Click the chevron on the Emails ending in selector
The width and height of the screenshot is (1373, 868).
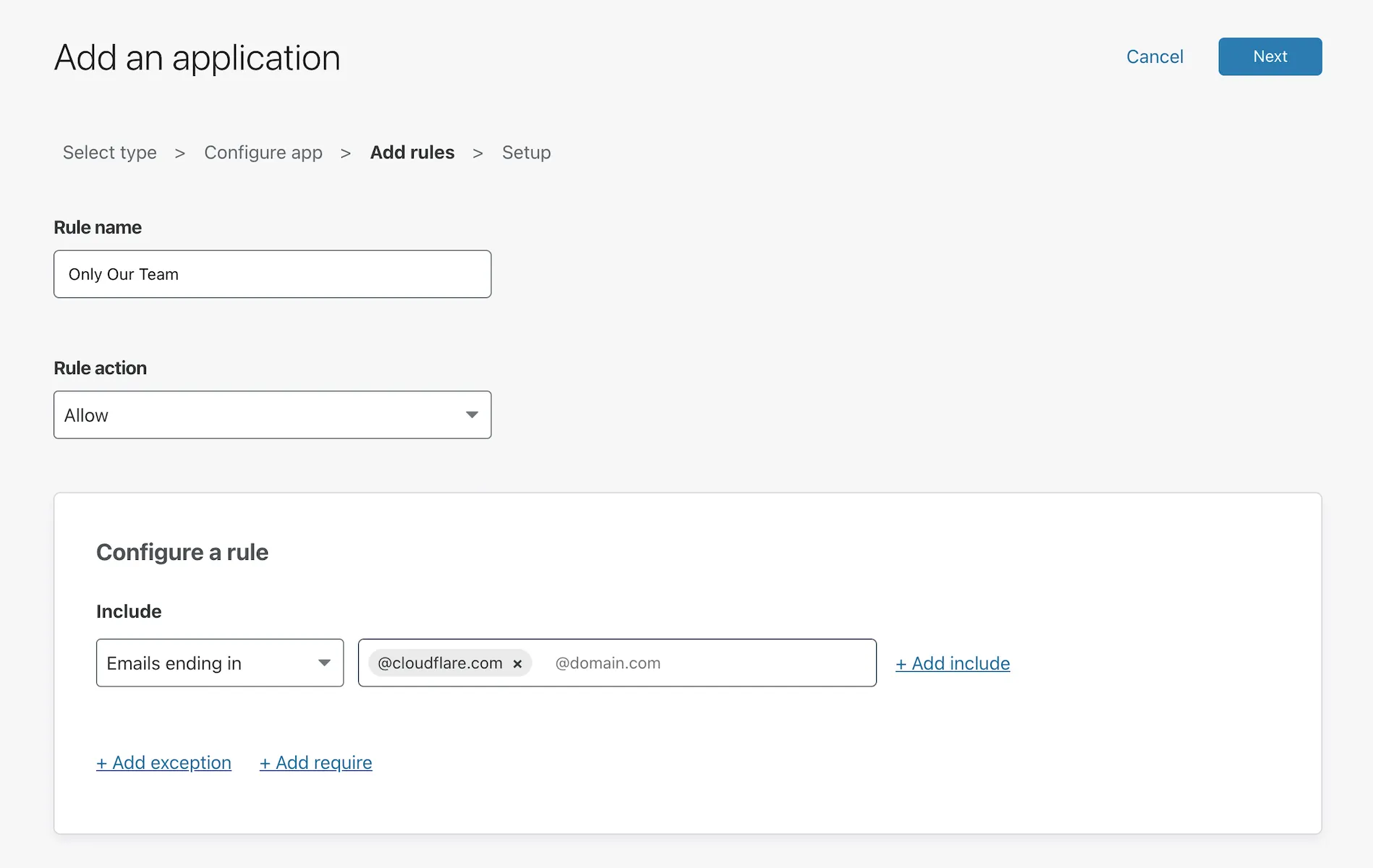pyautogui.click(x=324, y=663)
